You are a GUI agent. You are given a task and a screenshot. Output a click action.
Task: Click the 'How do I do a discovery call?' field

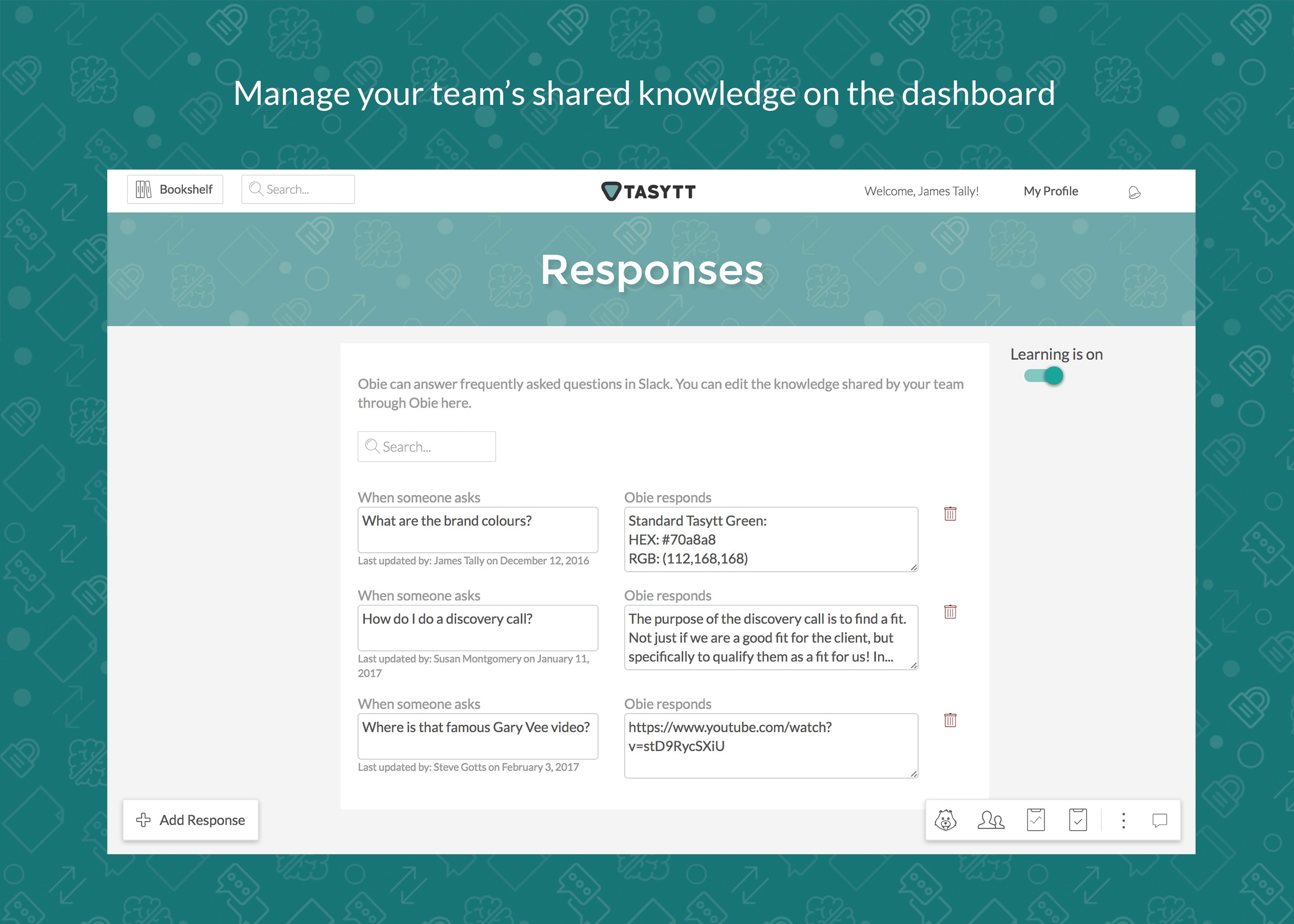tap(477, 627)
